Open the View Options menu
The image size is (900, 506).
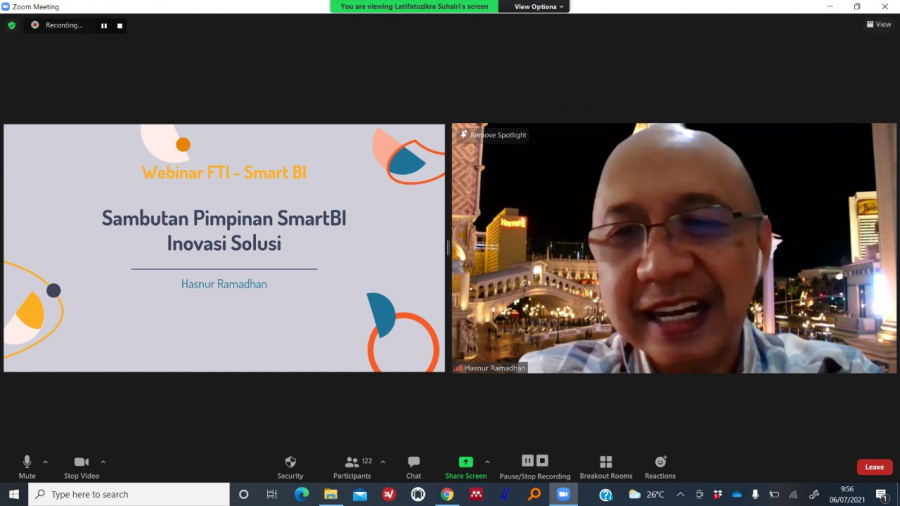[x=540, y=6]
